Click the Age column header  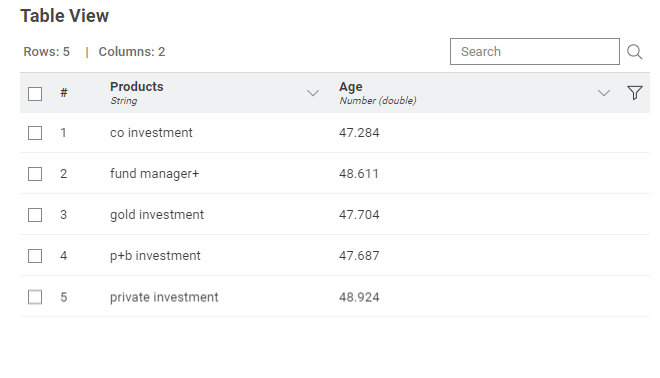pyautogui.click(x=351, y=86)
